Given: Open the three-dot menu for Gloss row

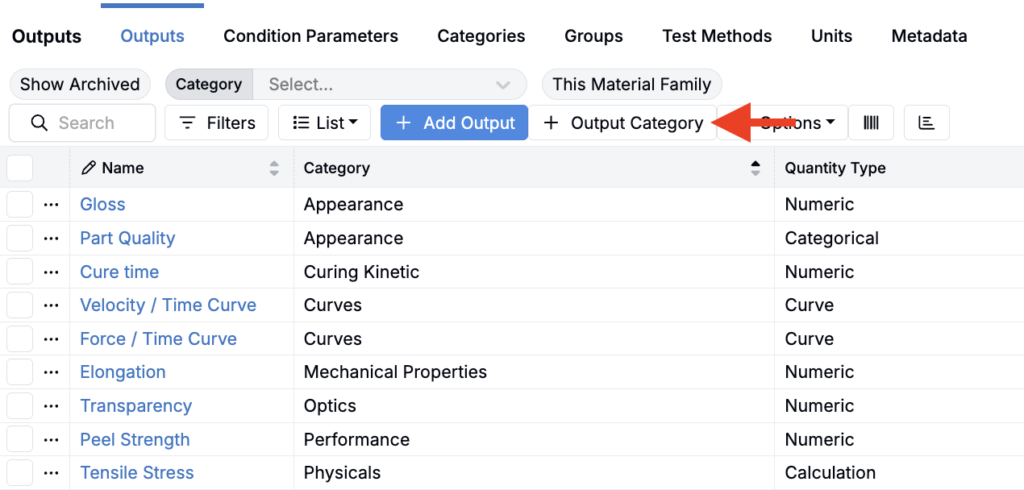Looking at the screenshot, I should pyautogui.click(x=52, y=205).
